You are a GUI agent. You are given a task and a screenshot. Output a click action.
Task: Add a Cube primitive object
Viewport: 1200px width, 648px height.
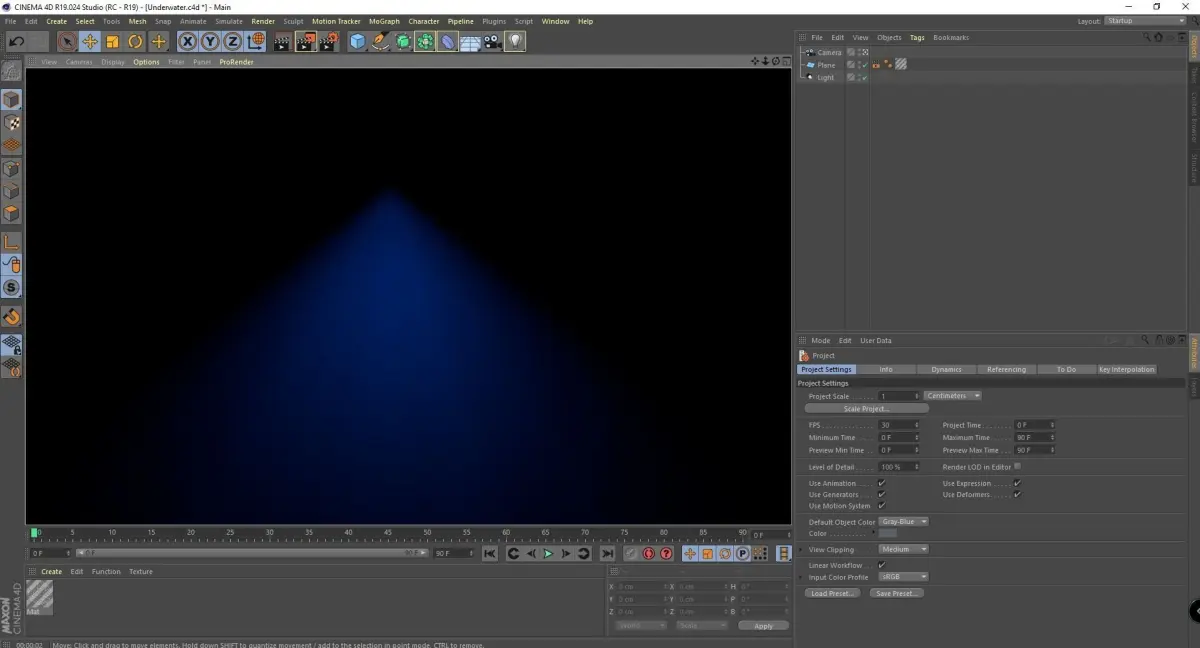pyautogui.click(x=358, y=41)
